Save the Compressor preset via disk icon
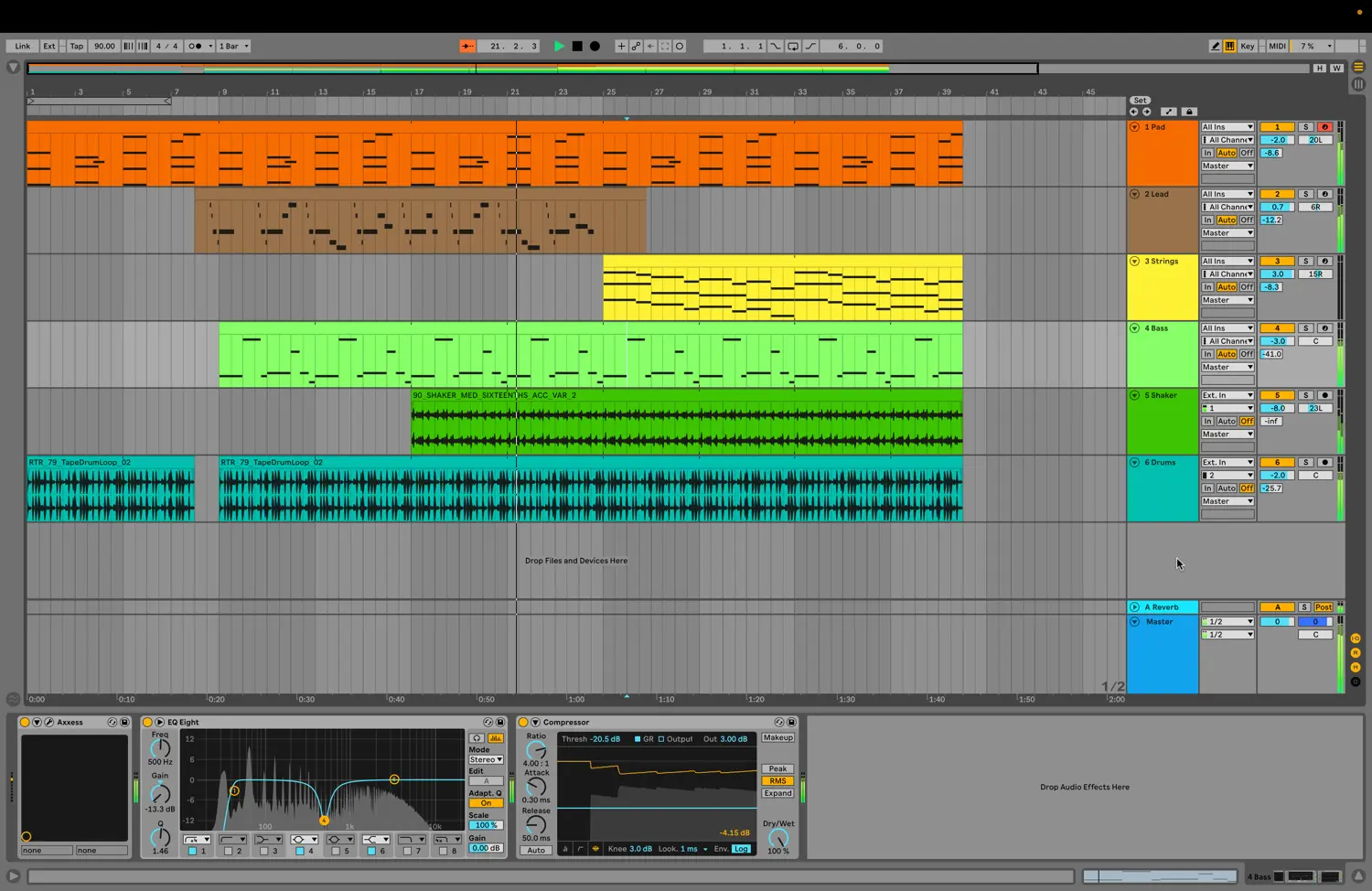Viewport: 1372px width, 891px height. pyautogui.click(x=791, y=722)
